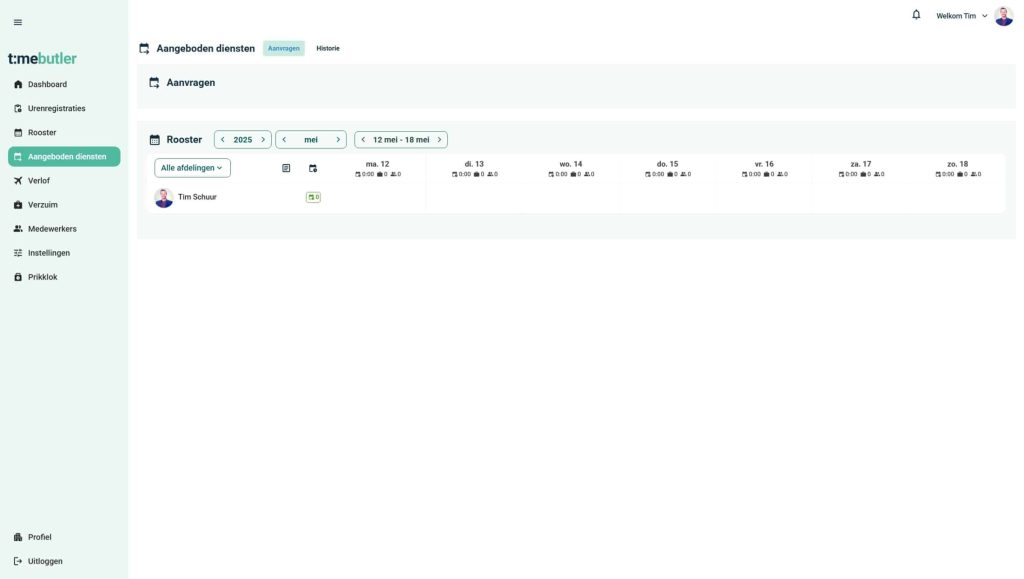Go to week after 18 mei
The height and width of the screenshot is (579, 1024).
tap(440, 140)
